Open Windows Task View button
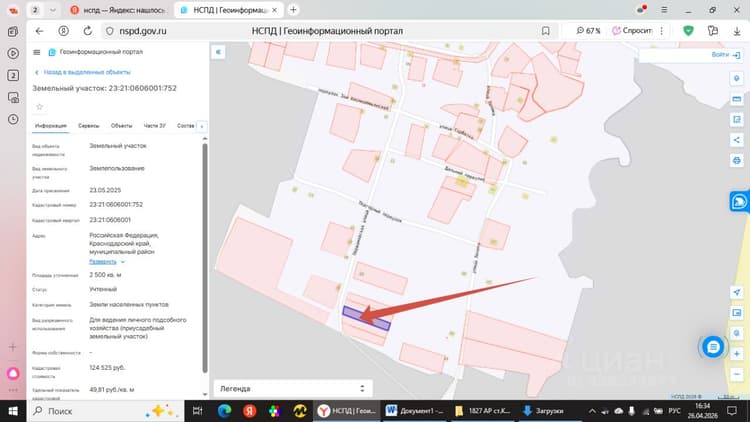 coord(198,411)
